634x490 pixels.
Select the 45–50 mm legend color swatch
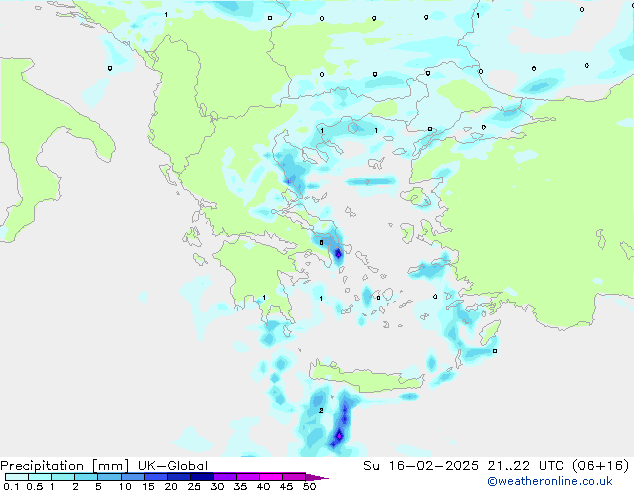(x=294, y=477)
